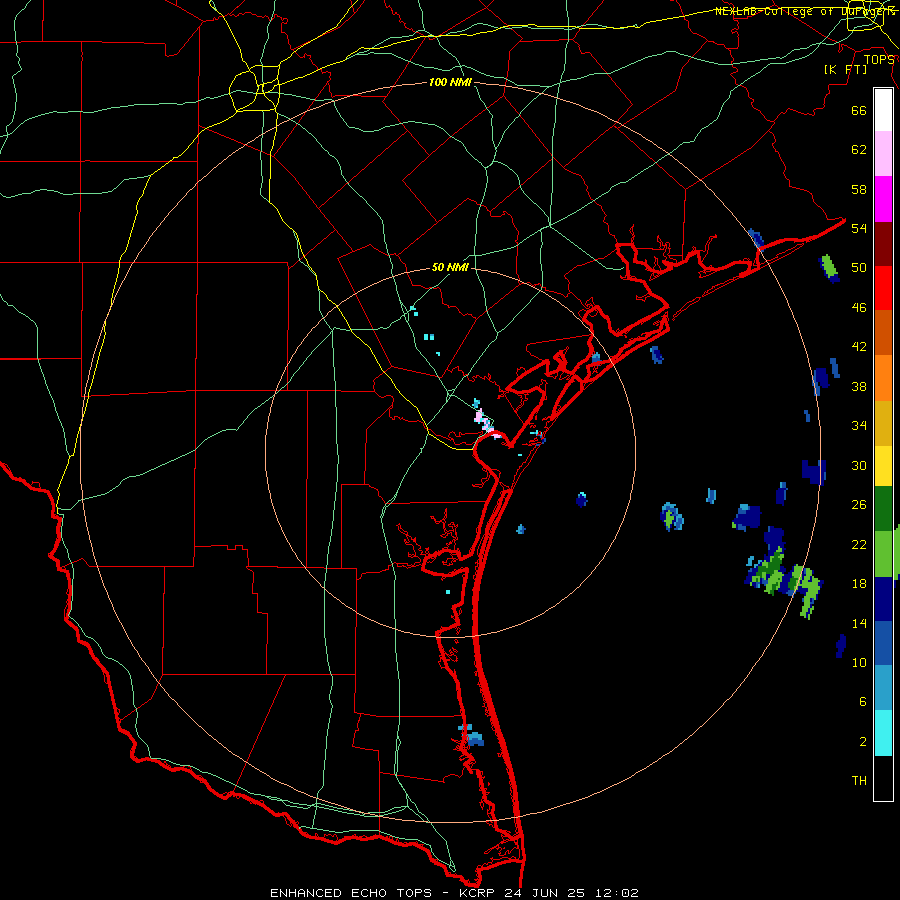Click the medium blue legend swatch

pos(883,643)
